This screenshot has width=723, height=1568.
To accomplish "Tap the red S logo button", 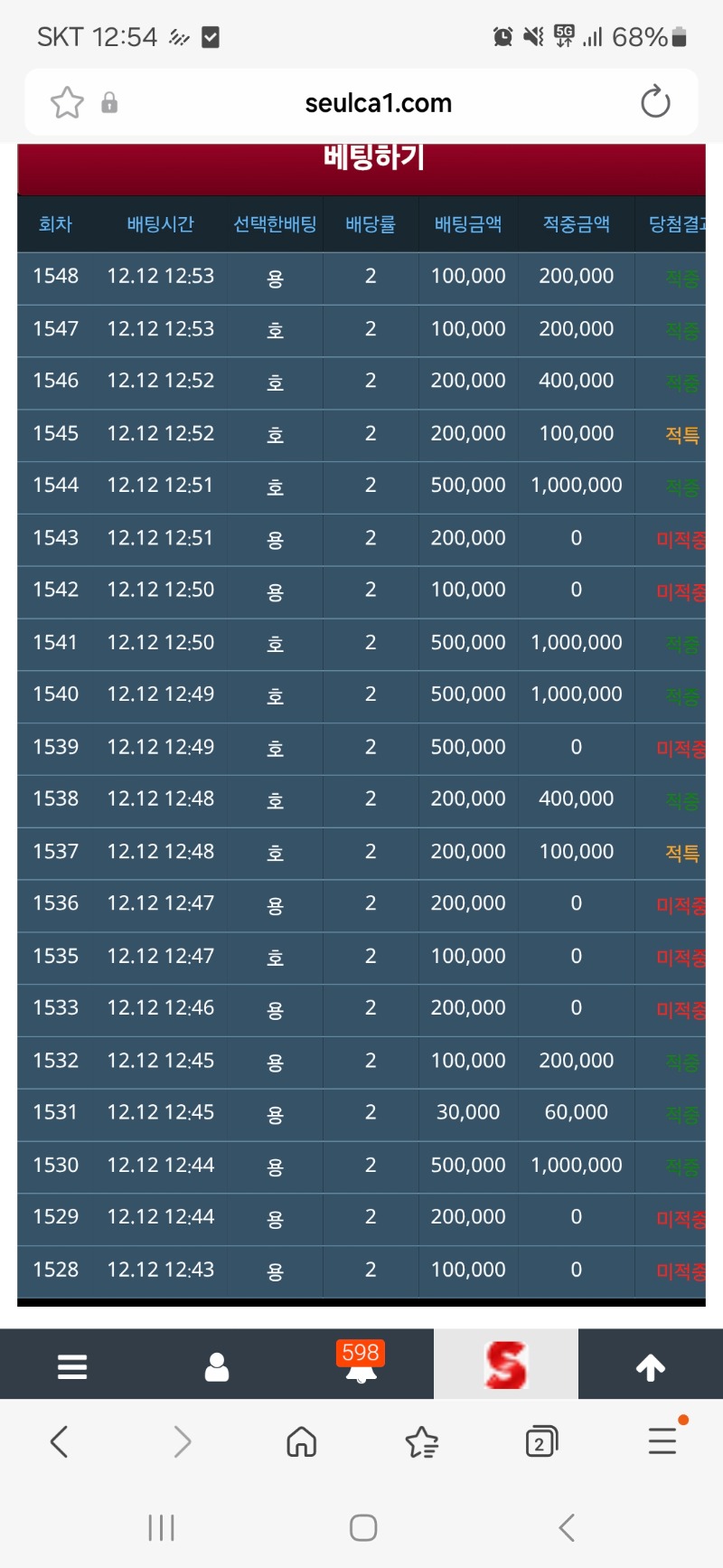I will click(505, 1365).
